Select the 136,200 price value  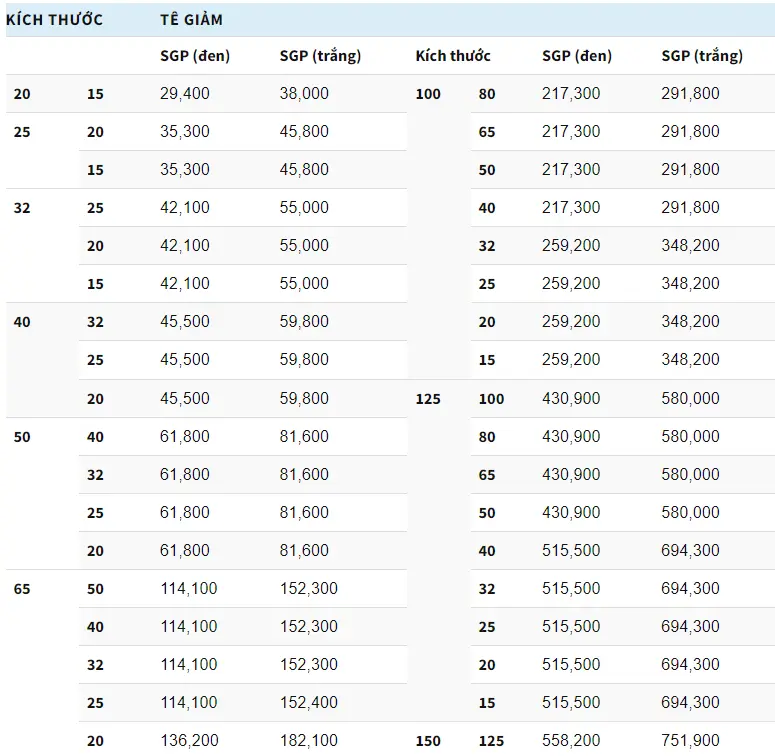point(189,741)
